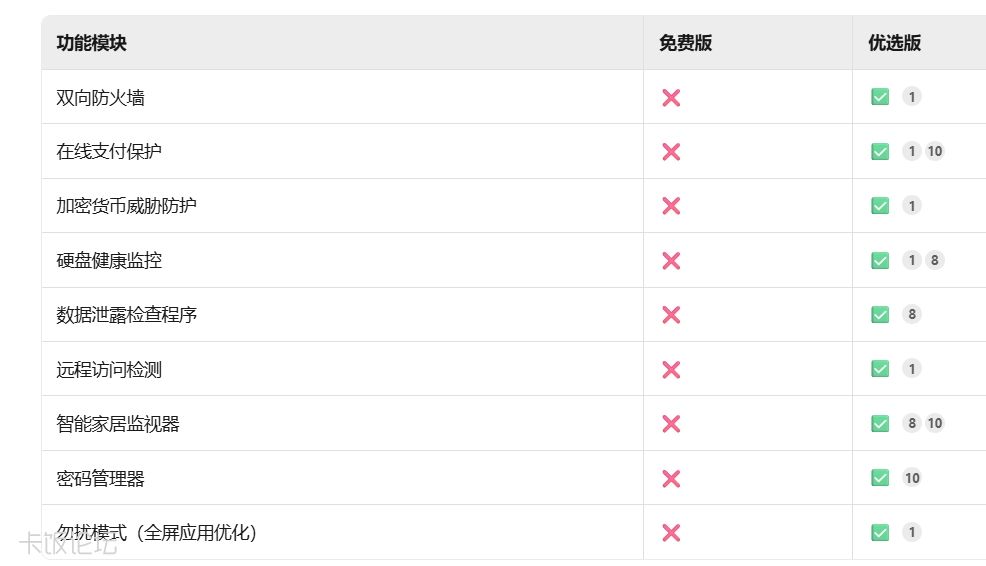Click green checkmark in 双向防火墙 row

(x=880, y=97)
